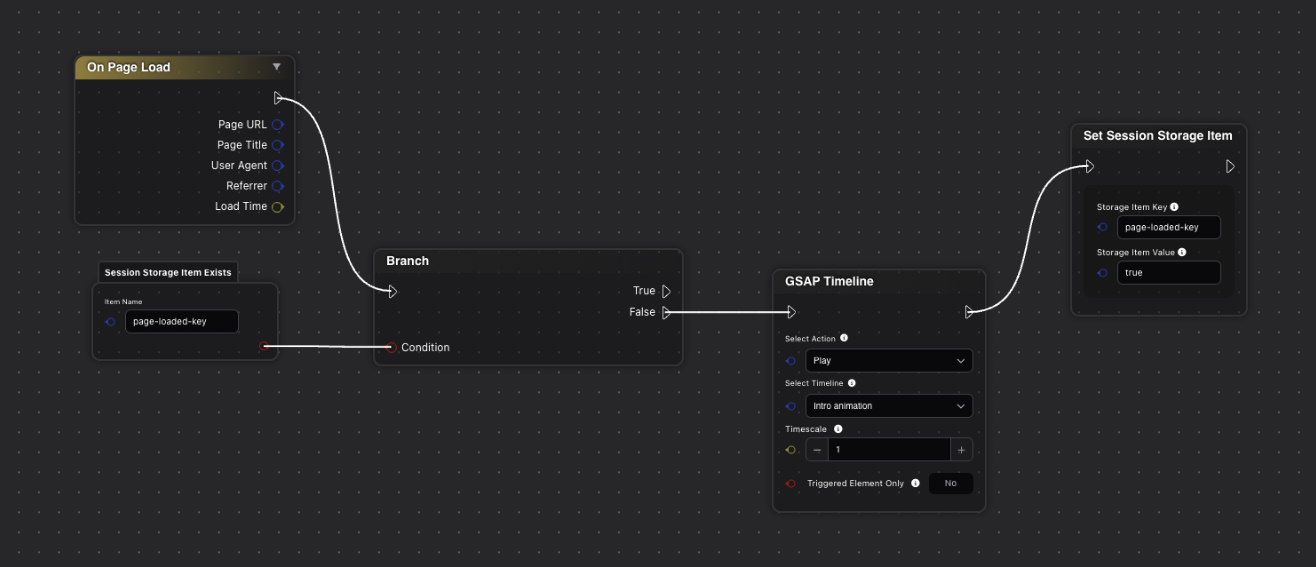Decrease the Timescale with minus button
1316x567 pixels.
click(817, 450)
